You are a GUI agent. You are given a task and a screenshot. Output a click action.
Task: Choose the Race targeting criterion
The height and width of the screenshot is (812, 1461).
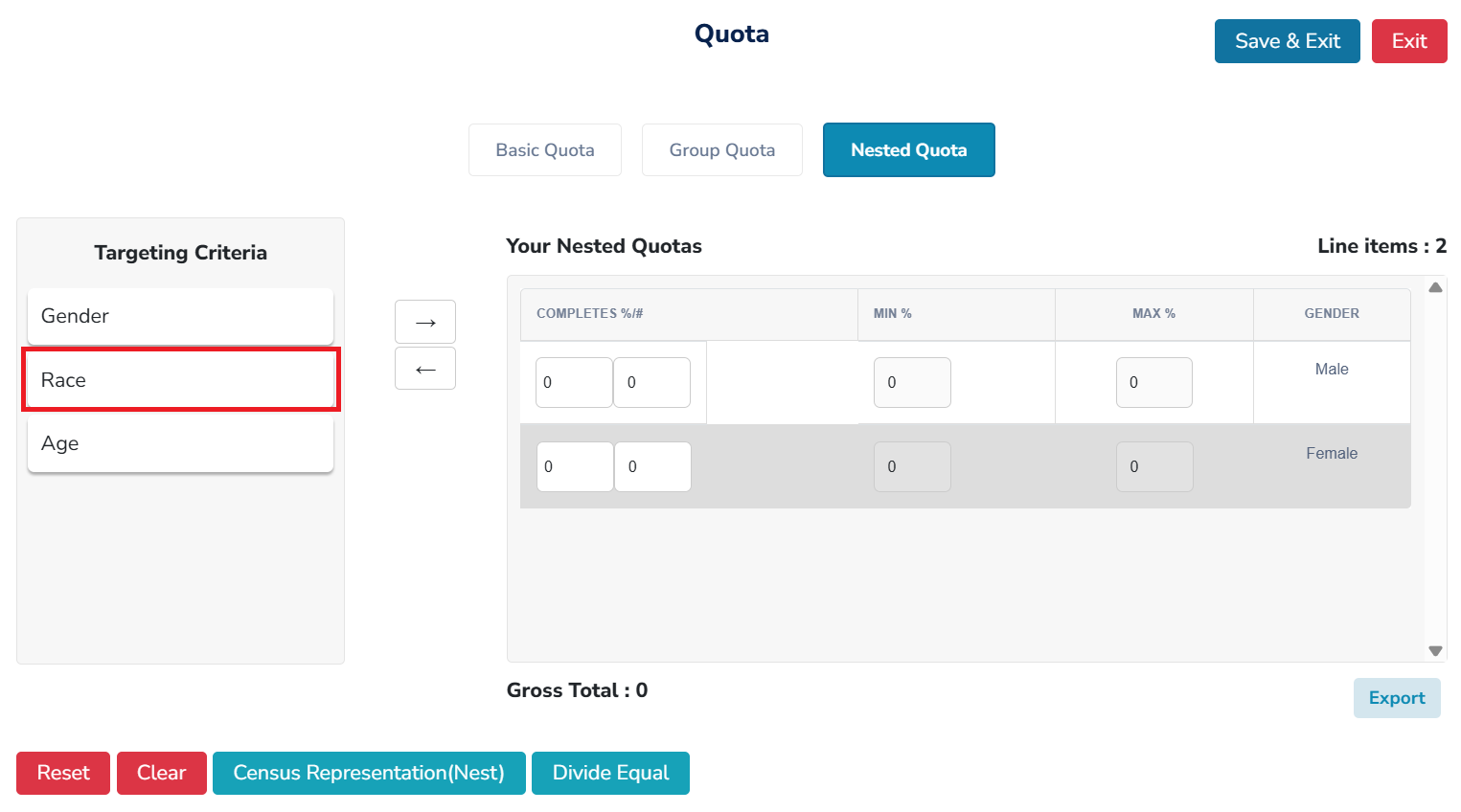[x=180, y=380]
